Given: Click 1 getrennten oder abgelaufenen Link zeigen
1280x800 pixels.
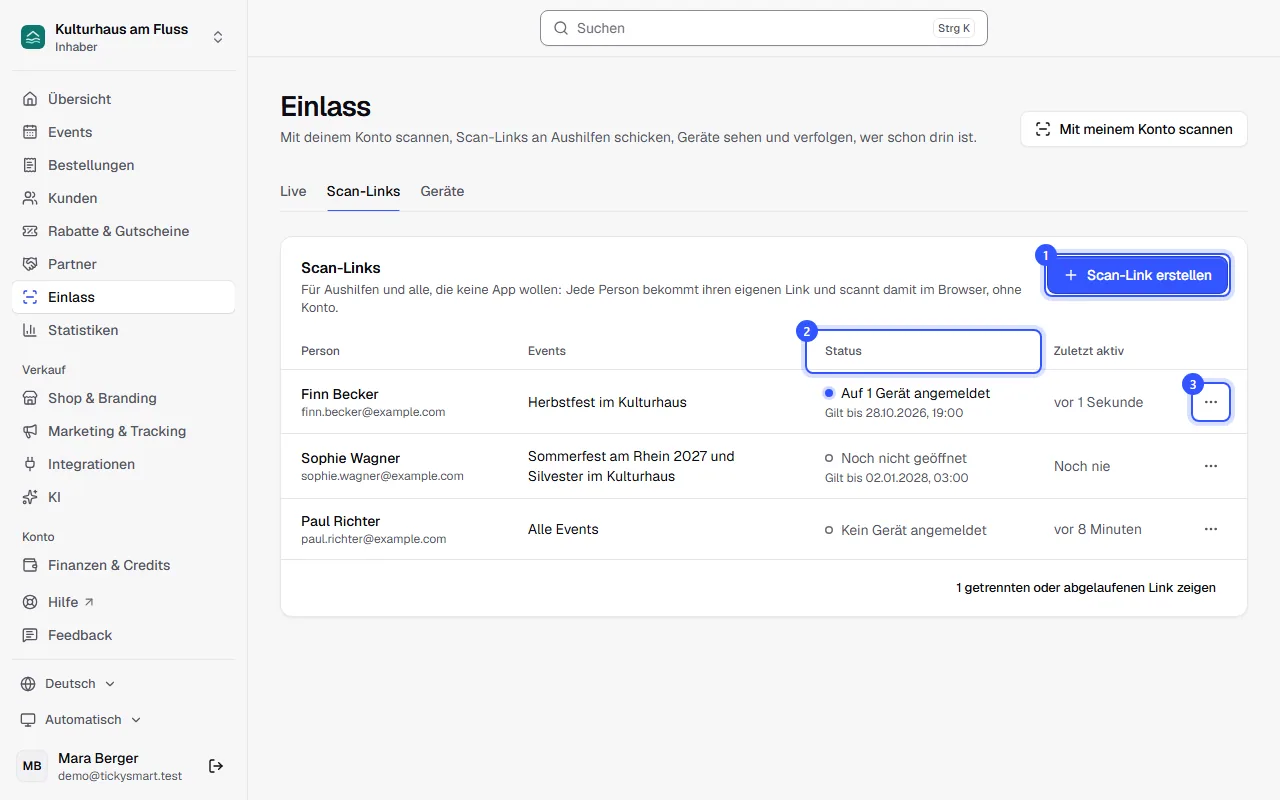Looking at the screenshot, I should click(1086, 588).
